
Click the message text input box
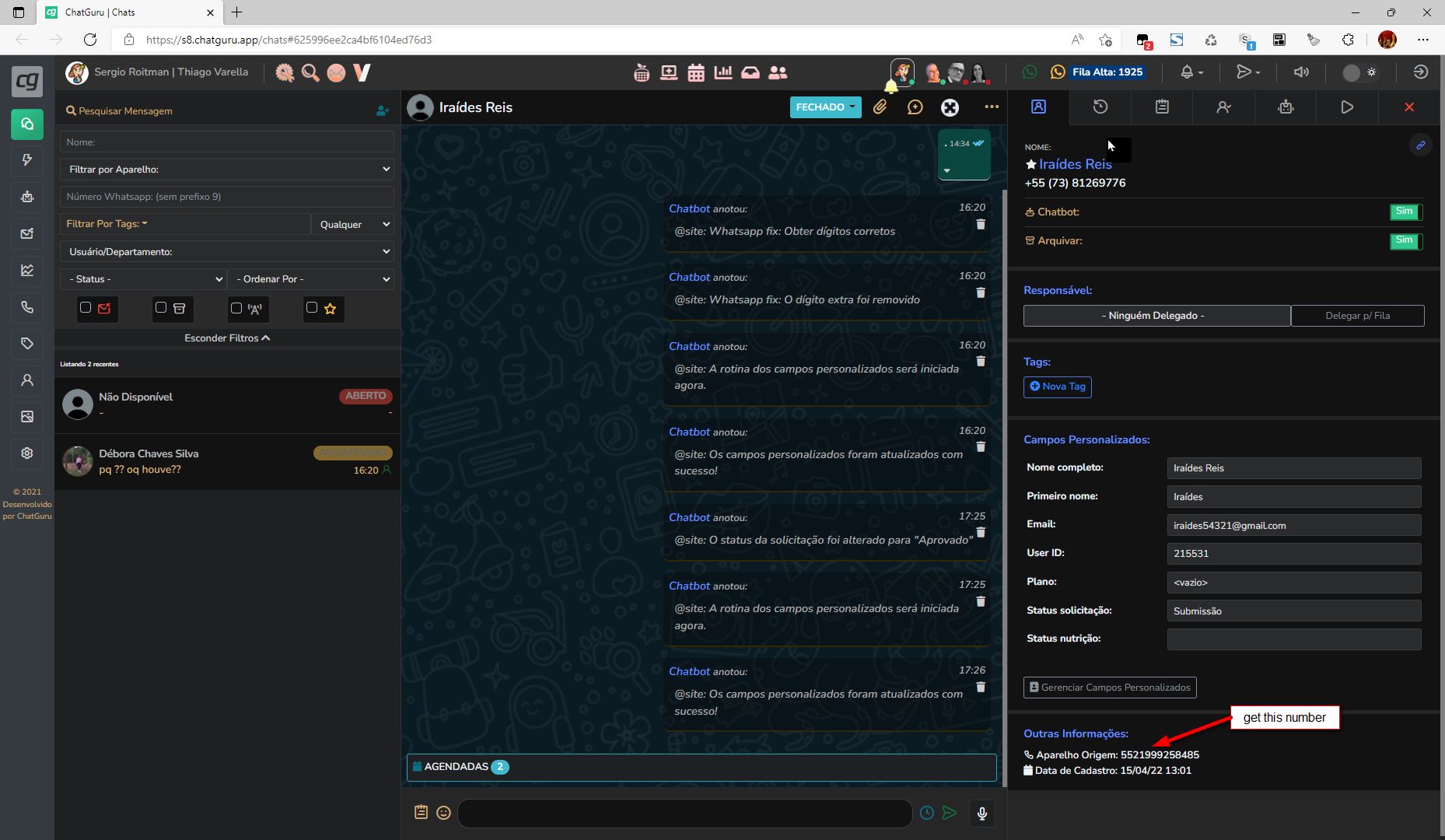[684, 813]
